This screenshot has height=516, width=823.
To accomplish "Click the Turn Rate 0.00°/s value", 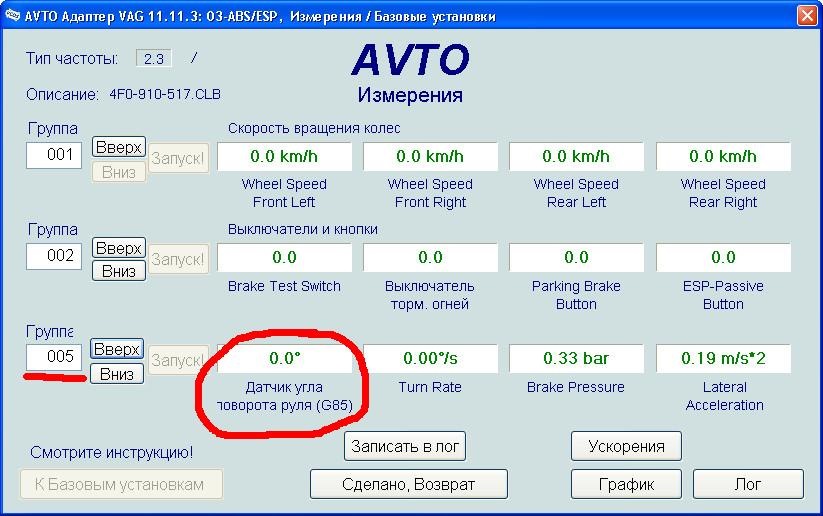I will [x=430, y=358].
